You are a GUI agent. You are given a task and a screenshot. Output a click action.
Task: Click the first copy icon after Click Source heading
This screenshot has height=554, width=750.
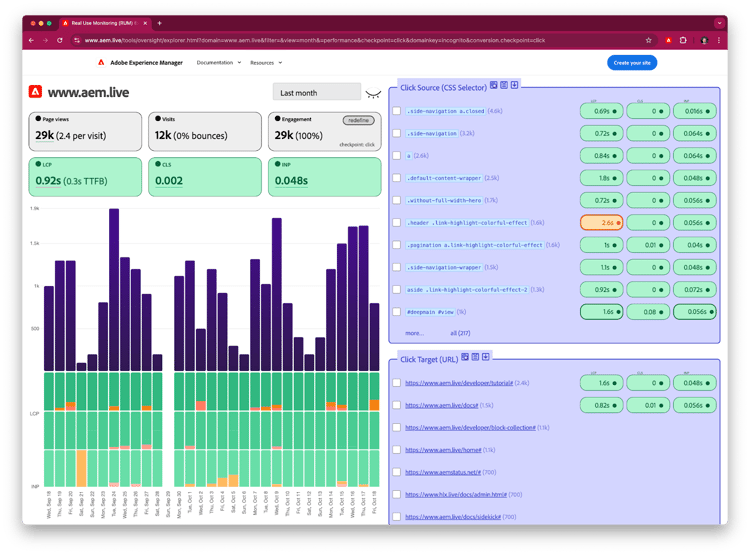[494, 85]
